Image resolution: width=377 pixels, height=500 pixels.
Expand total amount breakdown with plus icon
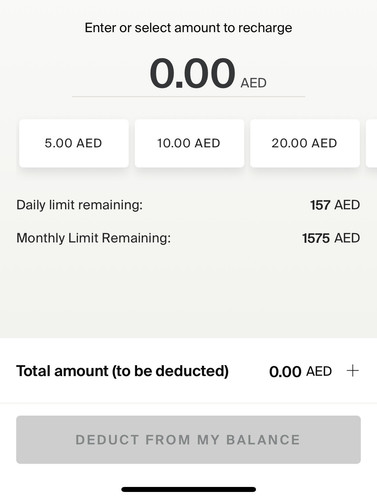(352, 371)
